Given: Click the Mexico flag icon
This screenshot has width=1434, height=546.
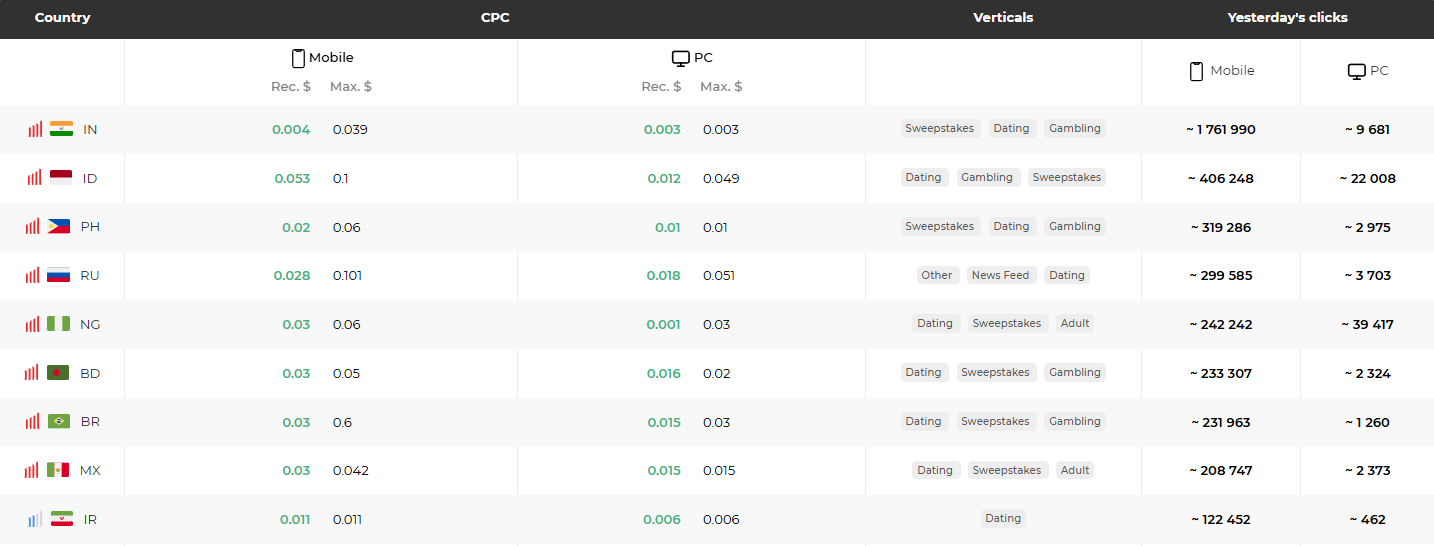Looking at the screenshot, I should pyautogui.click(x=58, y=470).
